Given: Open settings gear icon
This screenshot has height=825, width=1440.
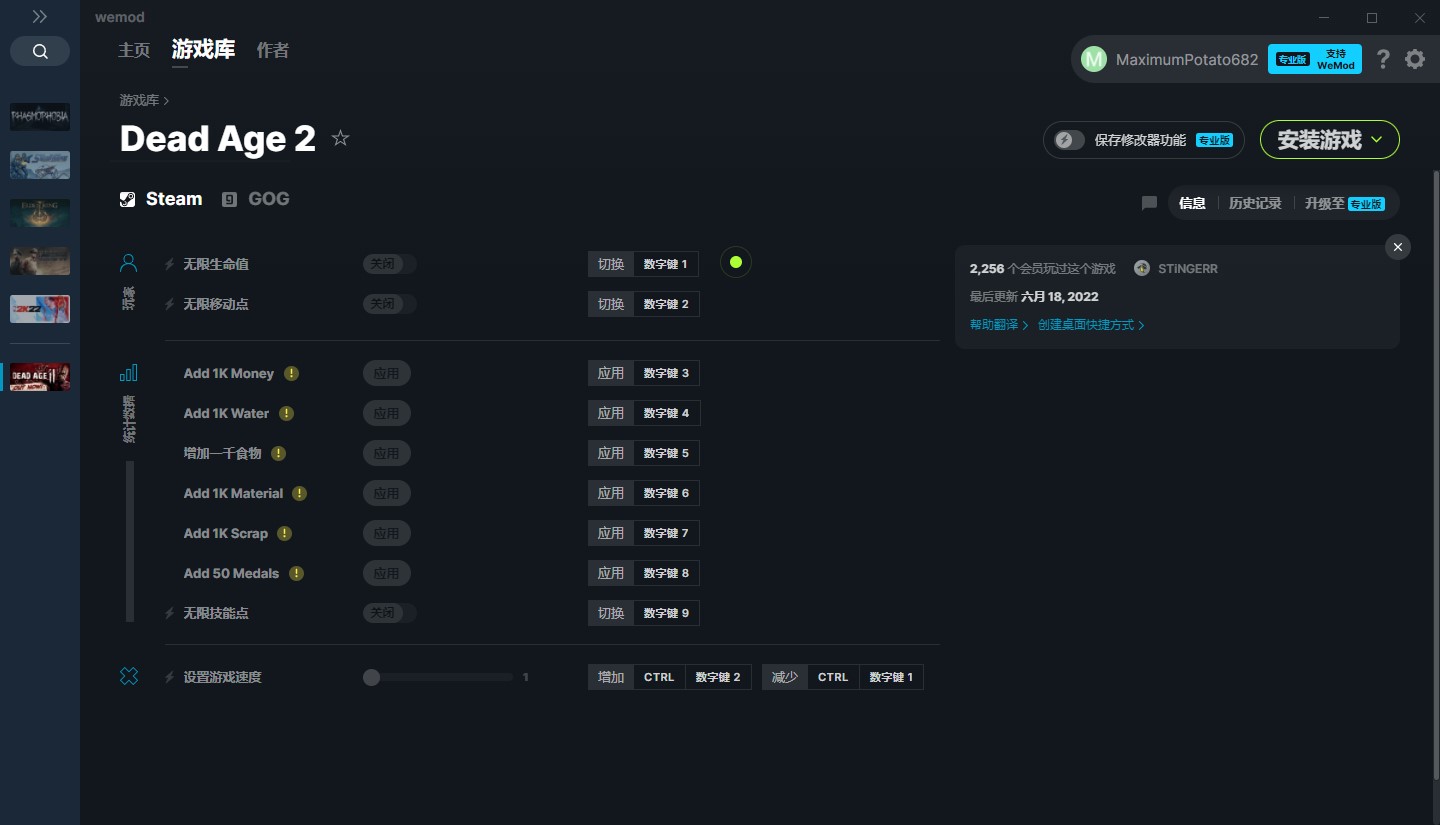Looking at the screenshot, I should (1415, 59).
